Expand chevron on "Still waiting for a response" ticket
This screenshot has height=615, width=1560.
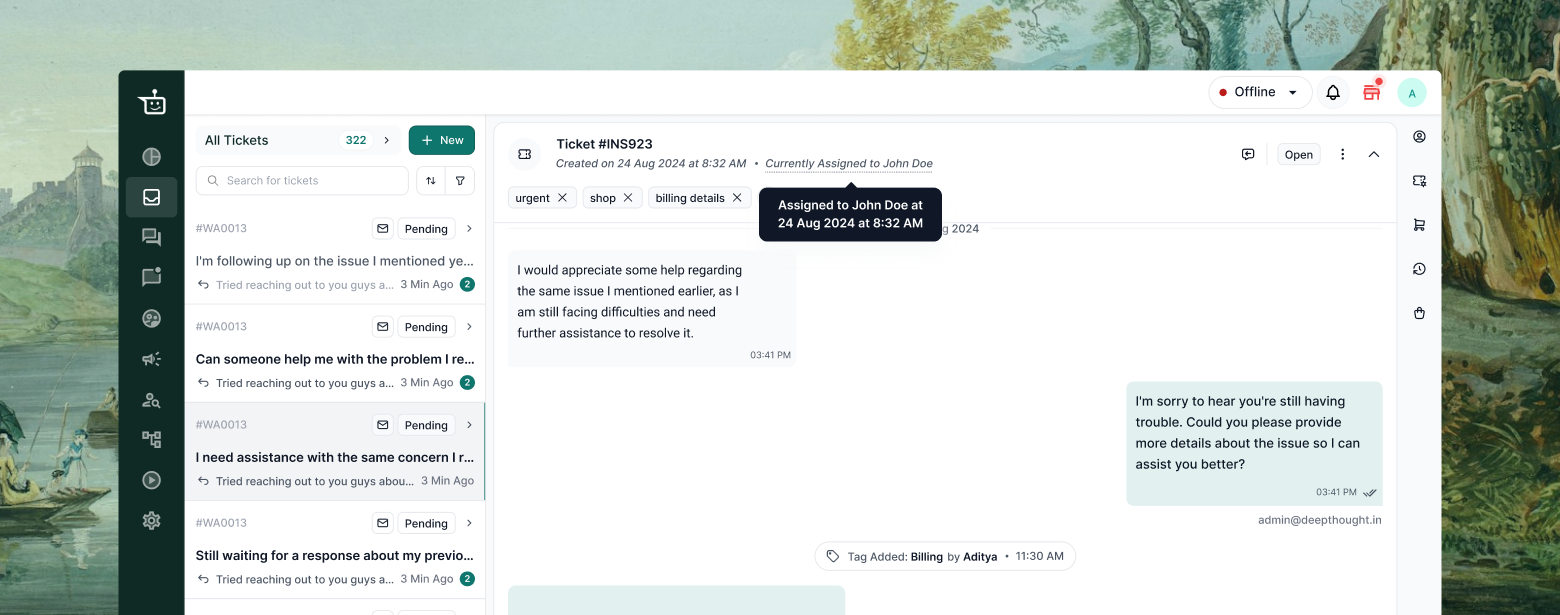[469, 523]
